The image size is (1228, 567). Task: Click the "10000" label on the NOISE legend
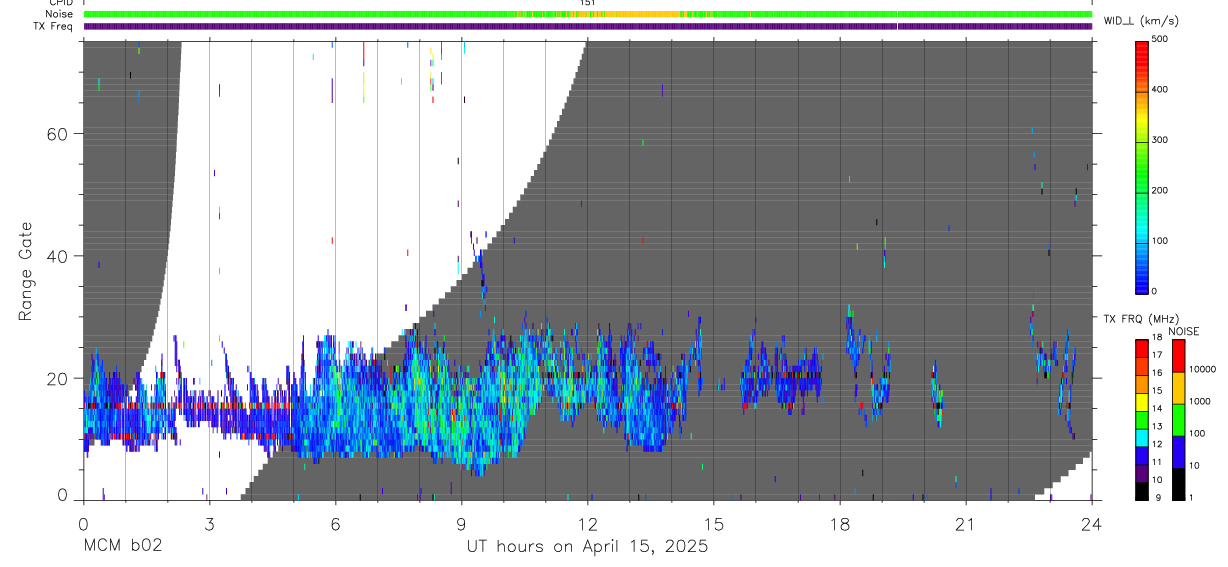point(1202,369)
